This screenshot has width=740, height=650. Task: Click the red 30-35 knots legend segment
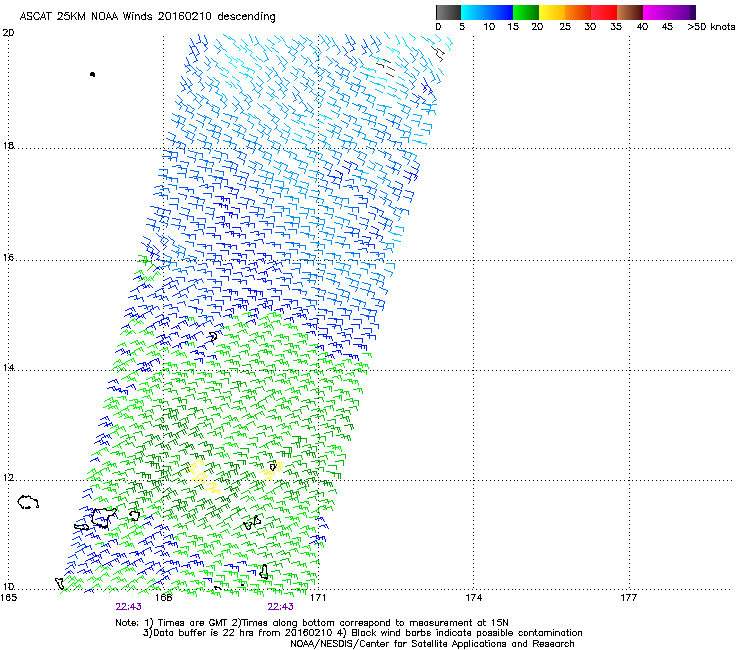(x=604, y=12)
